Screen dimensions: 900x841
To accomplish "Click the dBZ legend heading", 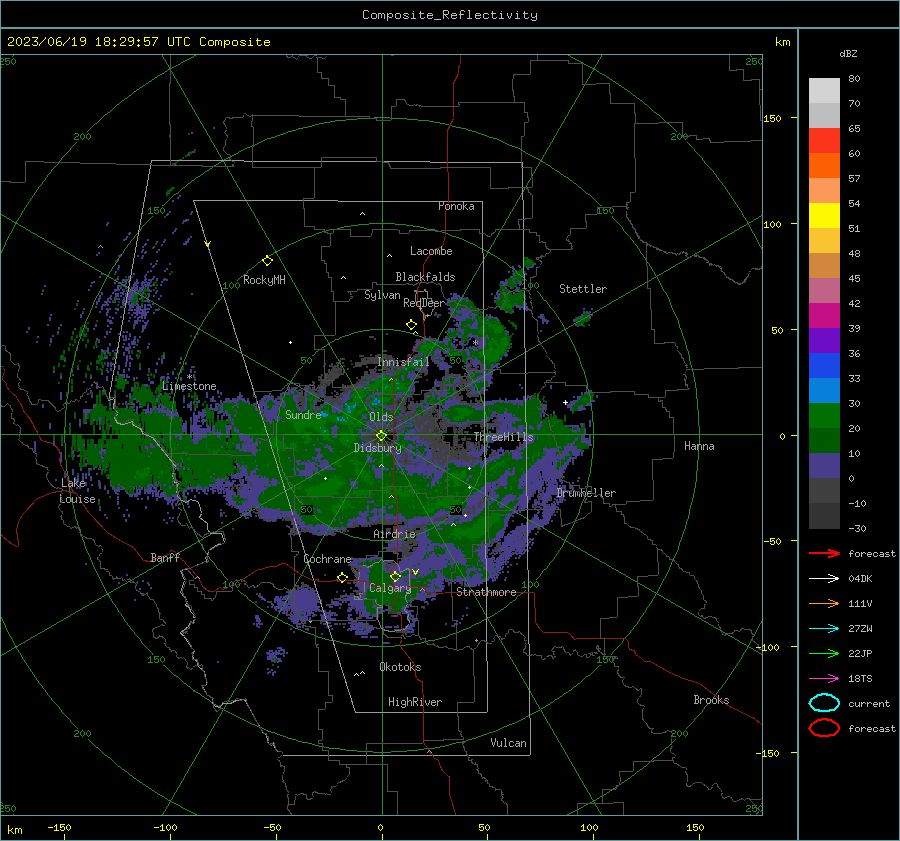I will click(848, 53).
